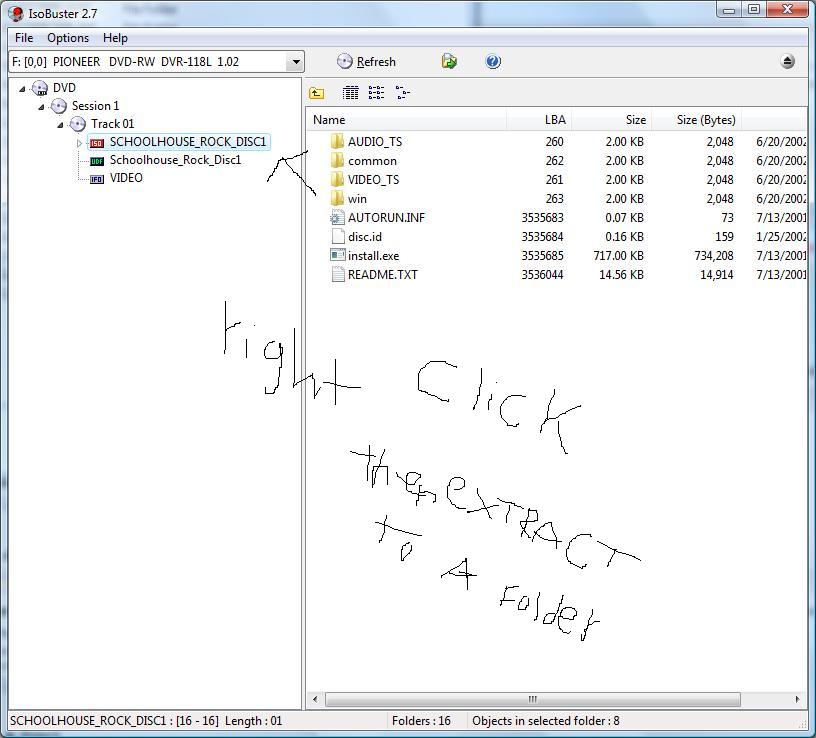The width and height of the screenshot is (816, 738).
Task: Select the Track 01 tree label
Action: click(112, 124)
